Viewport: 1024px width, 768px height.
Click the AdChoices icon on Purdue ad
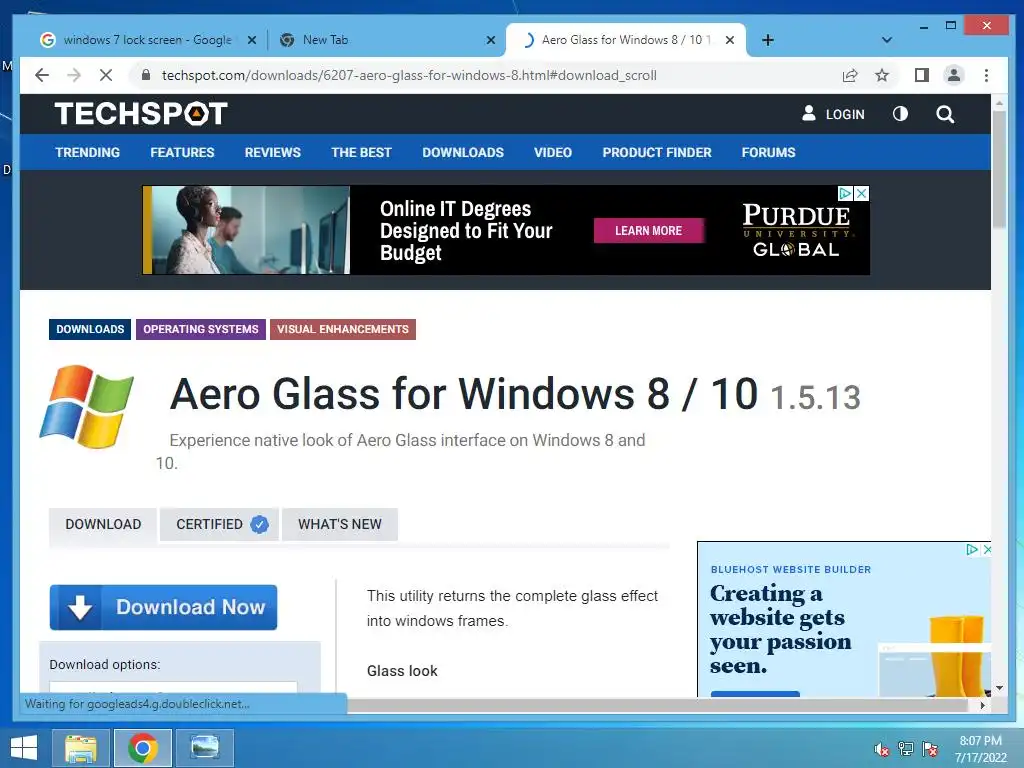pos(846,193)
